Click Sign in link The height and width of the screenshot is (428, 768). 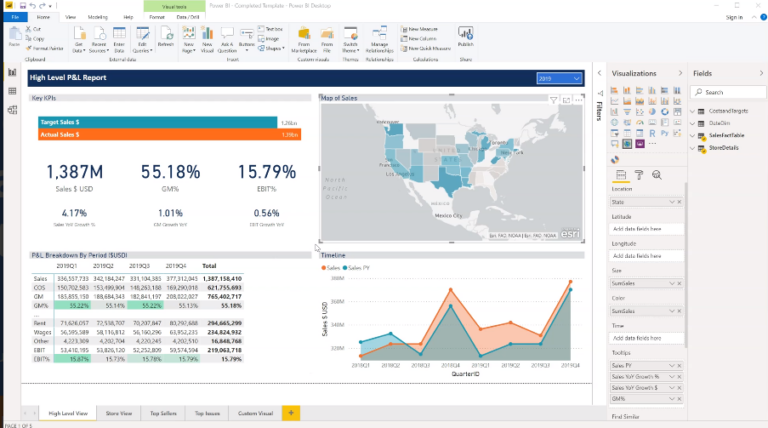coord(734,18)
